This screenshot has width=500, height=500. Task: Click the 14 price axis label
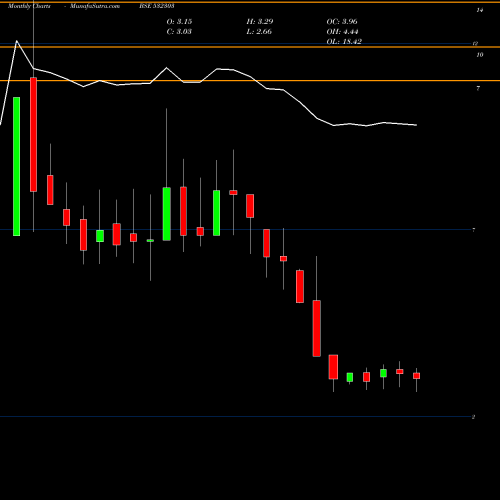pyautogui.click(x=479, y=10)
